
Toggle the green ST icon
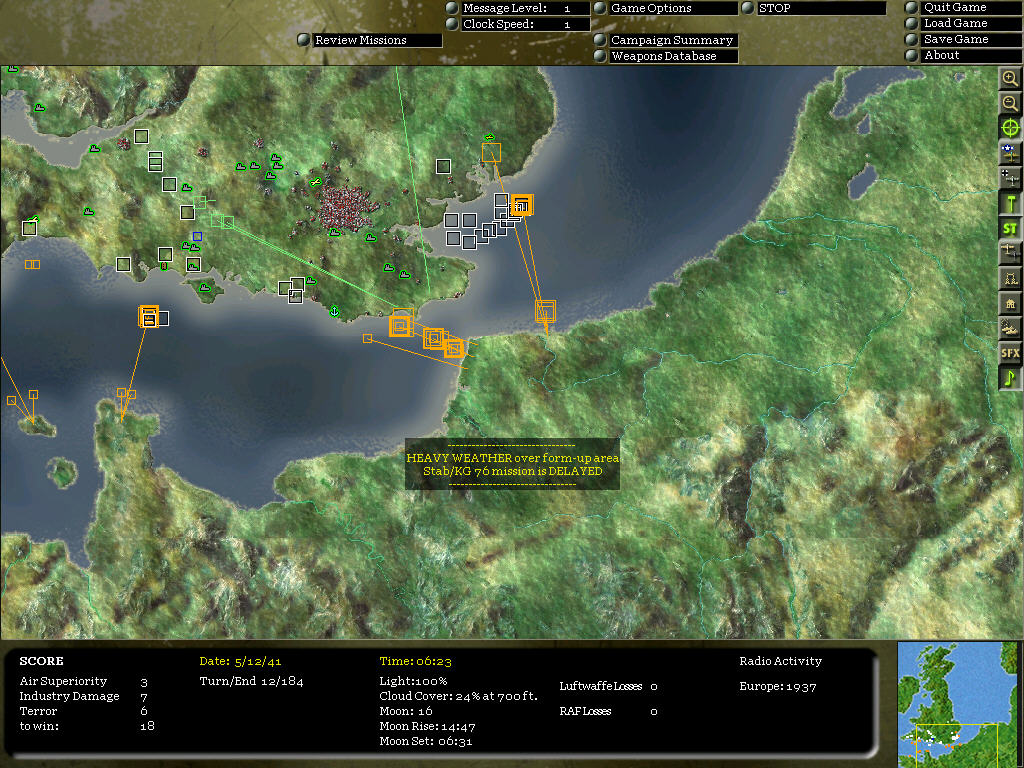tap(1010, 228)
